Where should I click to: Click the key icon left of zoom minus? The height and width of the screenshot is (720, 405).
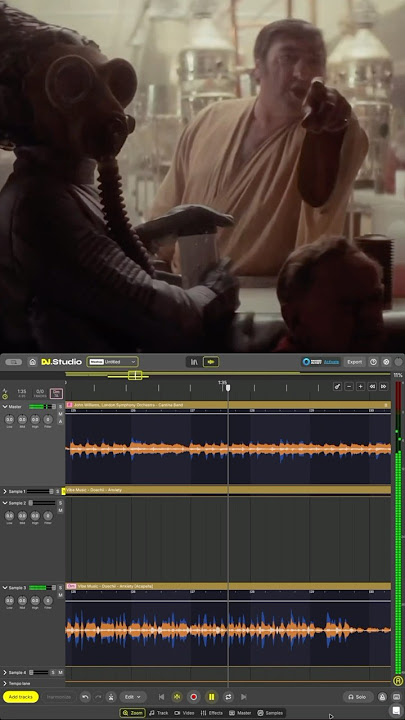click(338, 387)
